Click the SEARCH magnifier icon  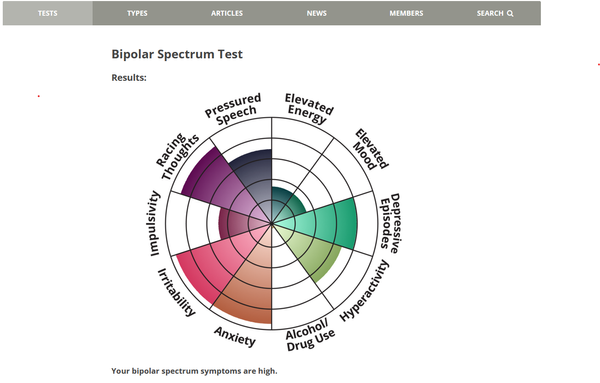[510, 13]
